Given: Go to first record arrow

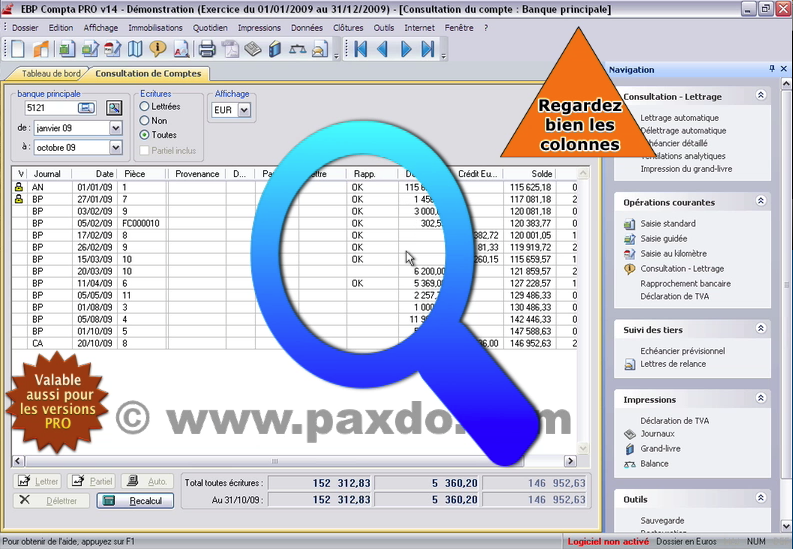Looking at the screenshot, I should point(361,49).
